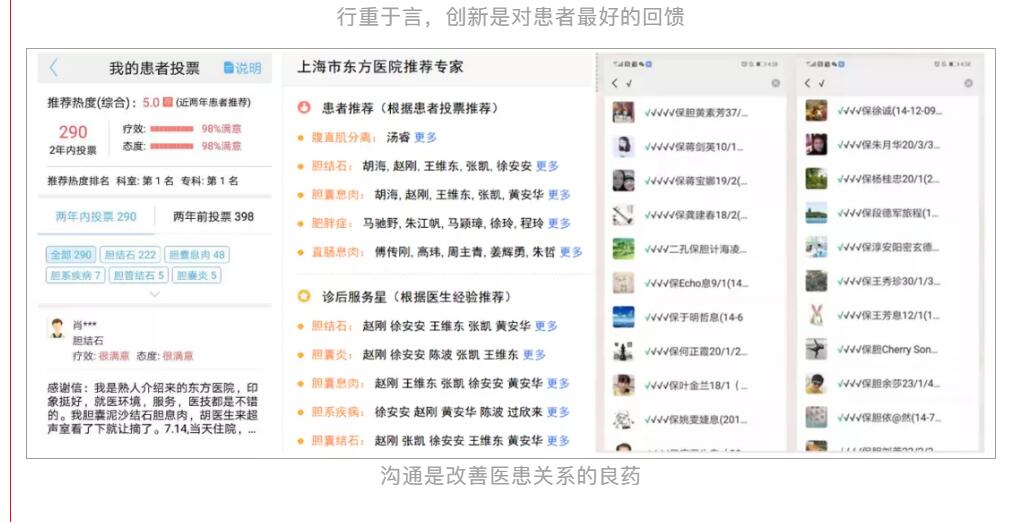Image resolution: width=1009 pixels, height=524 pixels.
Task: Open 更多 for 胆囊炎 service-star experts
Action: [x=534, y=355]
